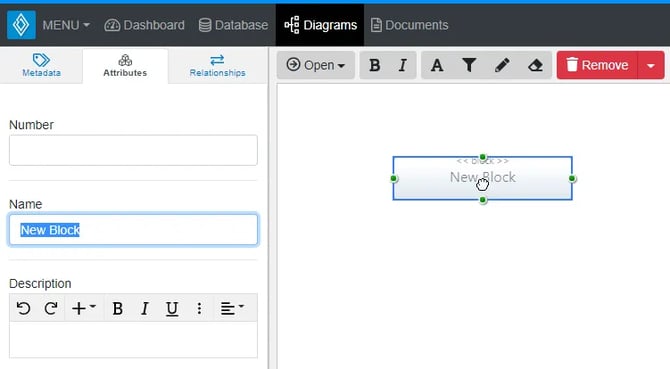Click the eraser icon in toolbar
Screen dimensions: 670x369
(x=535, y=65)
